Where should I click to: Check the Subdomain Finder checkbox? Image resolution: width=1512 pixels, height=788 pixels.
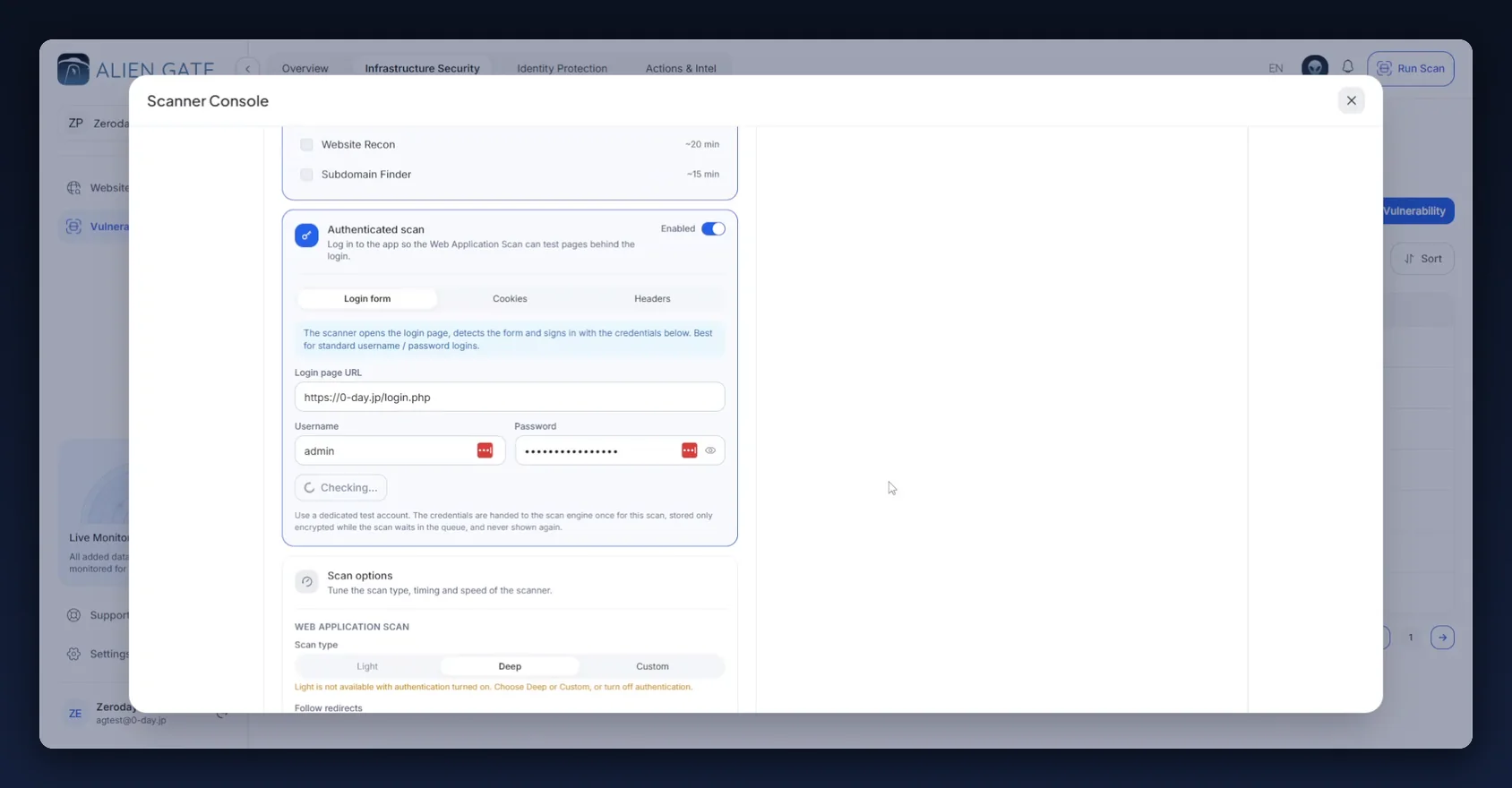(306, 175)
